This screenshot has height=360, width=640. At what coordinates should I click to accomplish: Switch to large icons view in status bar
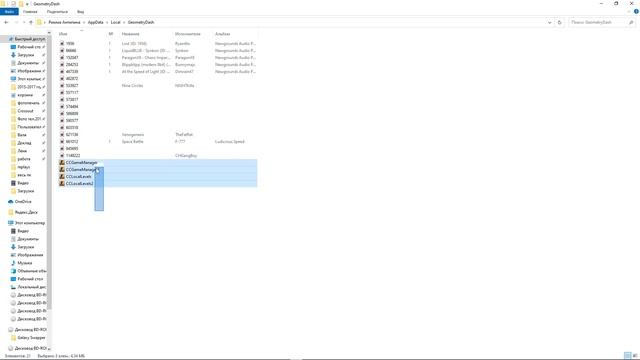[635, 356]
